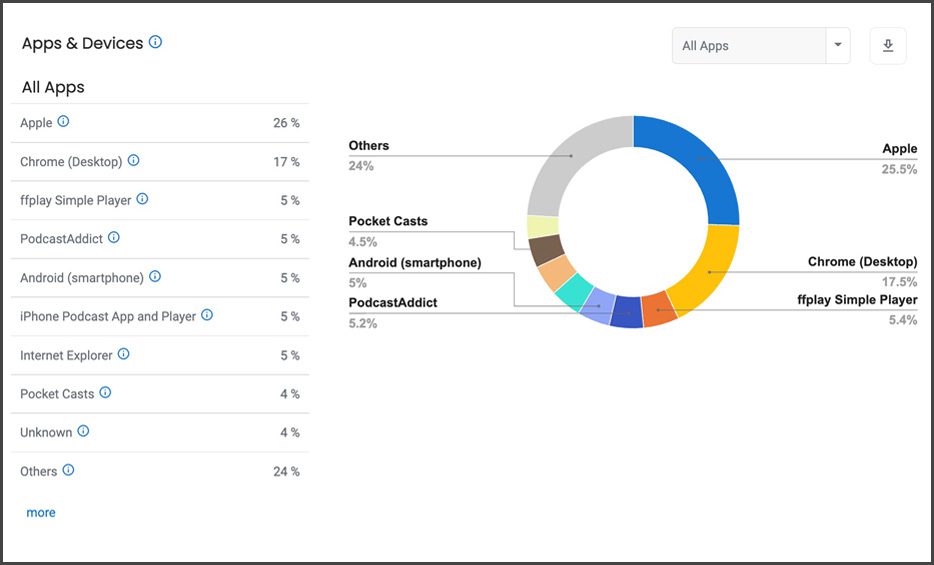This screenshot has width=934, height=565.
Task: Open info icon beside Apple row
Action: pos(63,121)
